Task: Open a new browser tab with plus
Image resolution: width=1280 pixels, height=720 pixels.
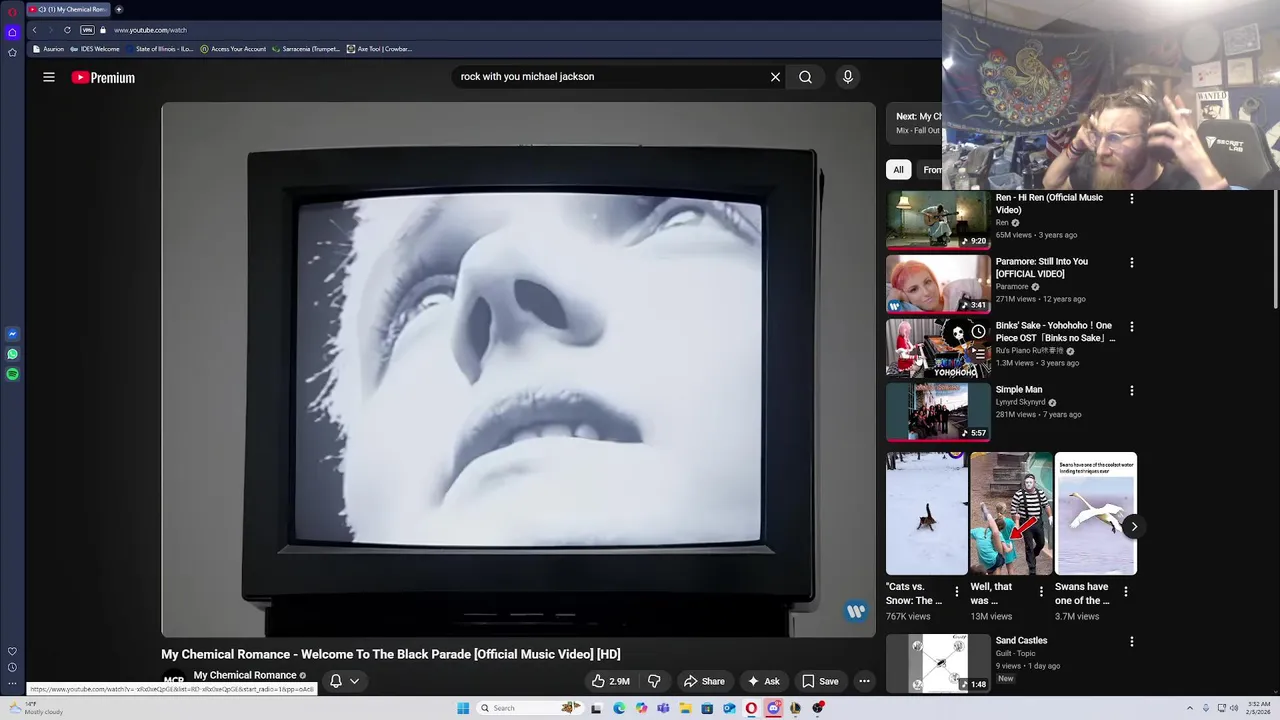Action: click(x=119, y=9)
